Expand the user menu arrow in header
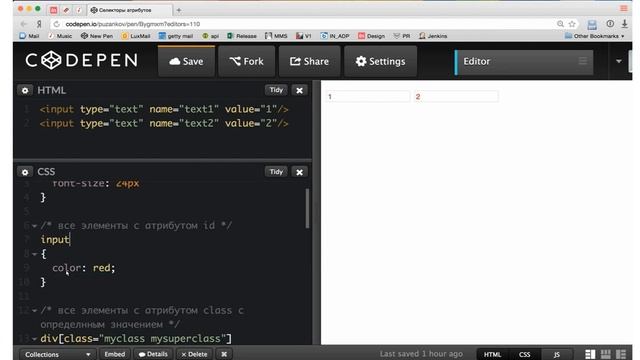Screen dimensions: 640x360 pyautogui.click(x=619, y=61)
